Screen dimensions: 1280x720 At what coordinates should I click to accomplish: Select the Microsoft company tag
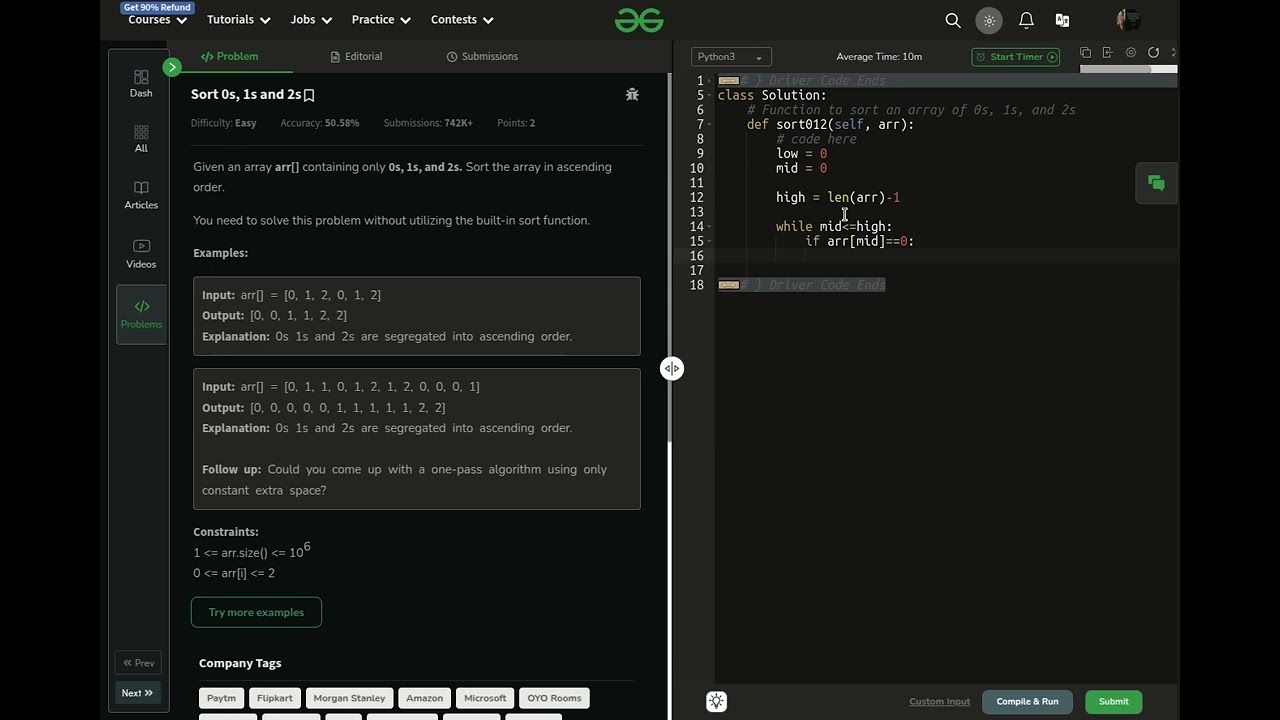485,698
